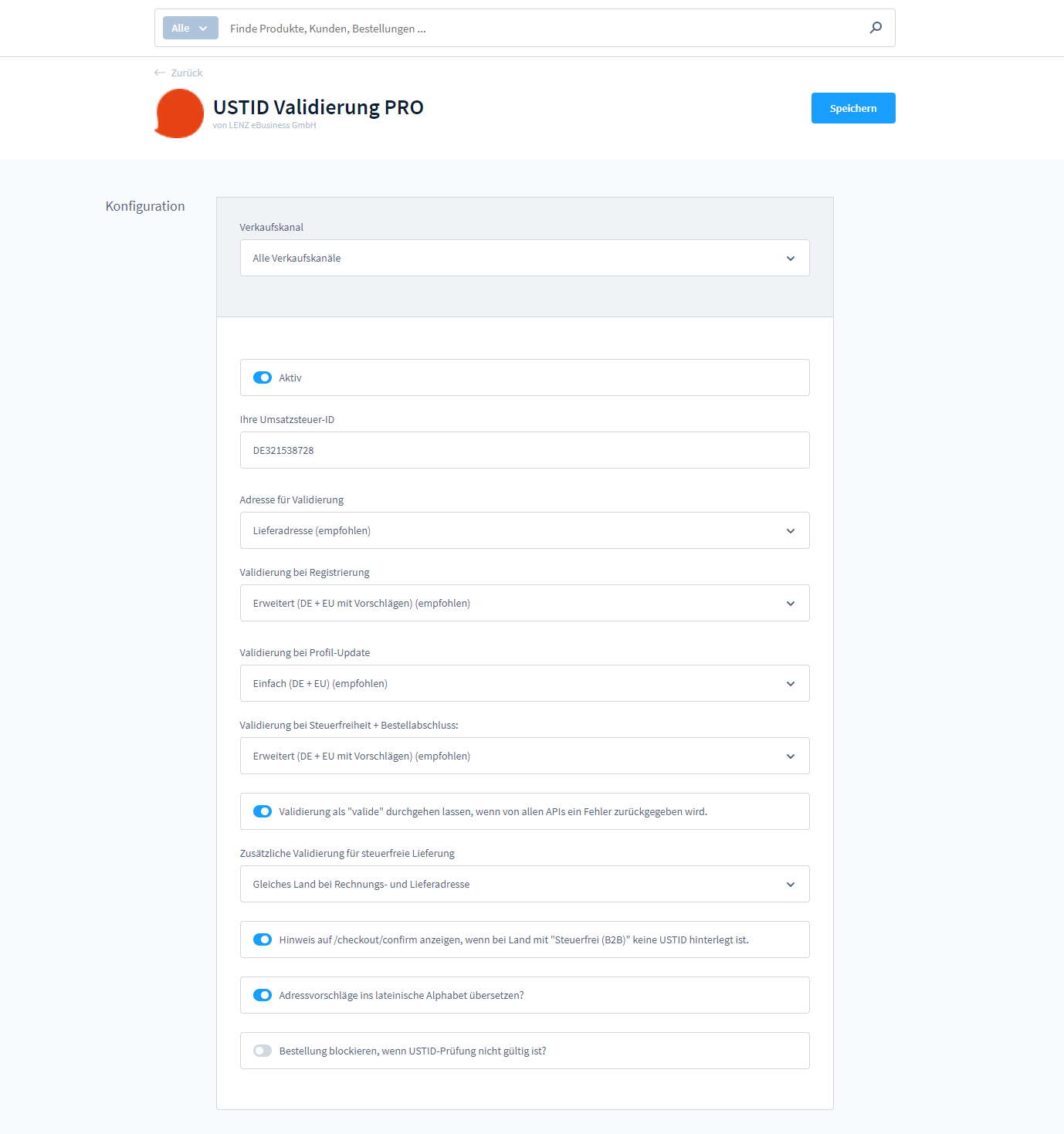Screen dimensions: 1064x1134
Task: Focus the global search input field
Action: pos(540,29)
